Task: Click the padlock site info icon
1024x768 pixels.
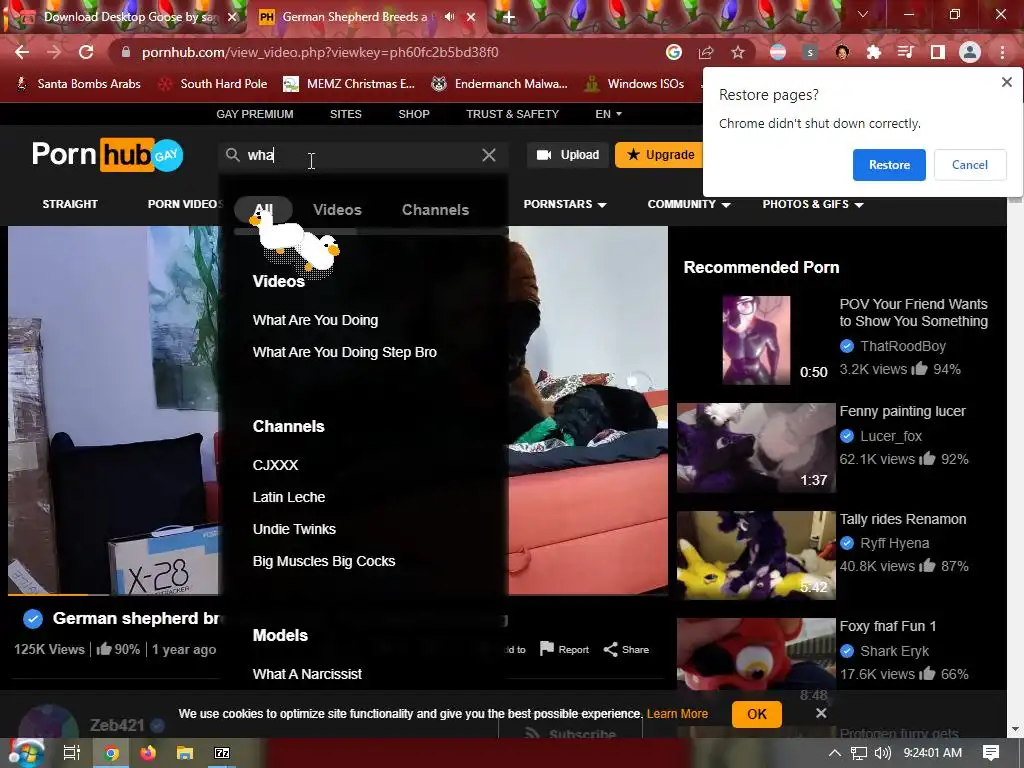Action: point(126,52)
